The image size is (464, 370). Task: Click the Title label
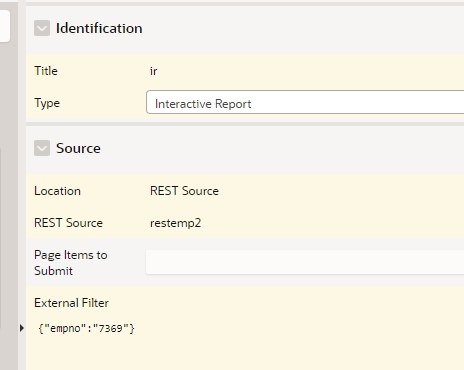pos(46,71)
